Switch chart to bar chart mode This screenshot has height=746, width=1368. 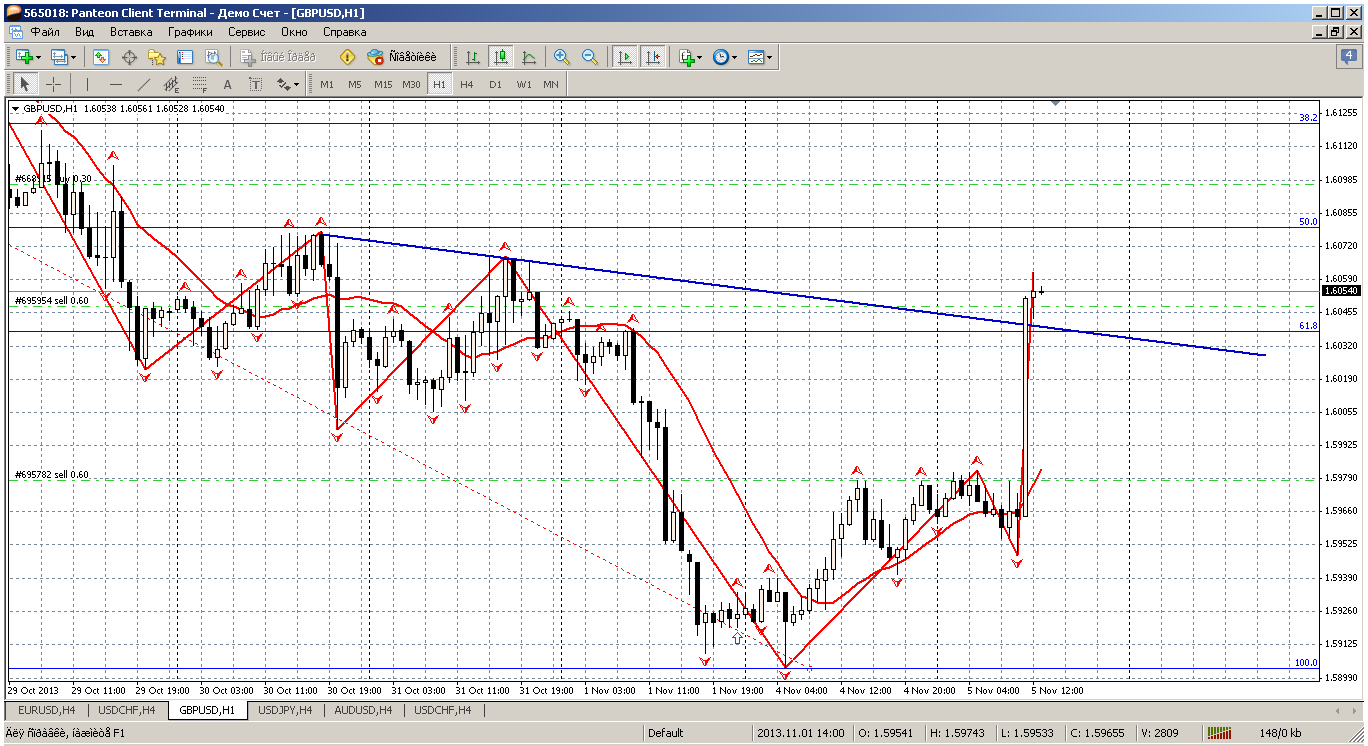[x=472, y=58]
